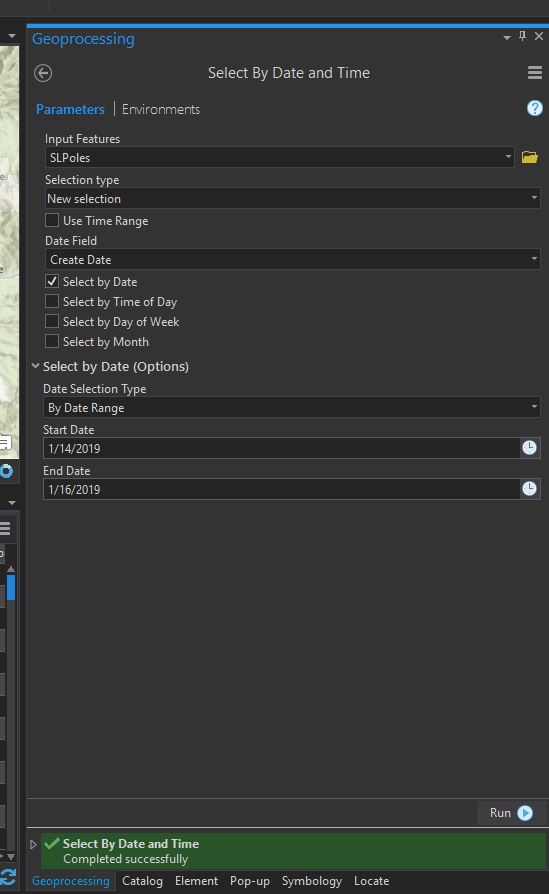Image resolution: width=549 pixels, height=894 pixels.
Task: Open the Geoprocessing hamburger menu
Action: pos(535,72)
